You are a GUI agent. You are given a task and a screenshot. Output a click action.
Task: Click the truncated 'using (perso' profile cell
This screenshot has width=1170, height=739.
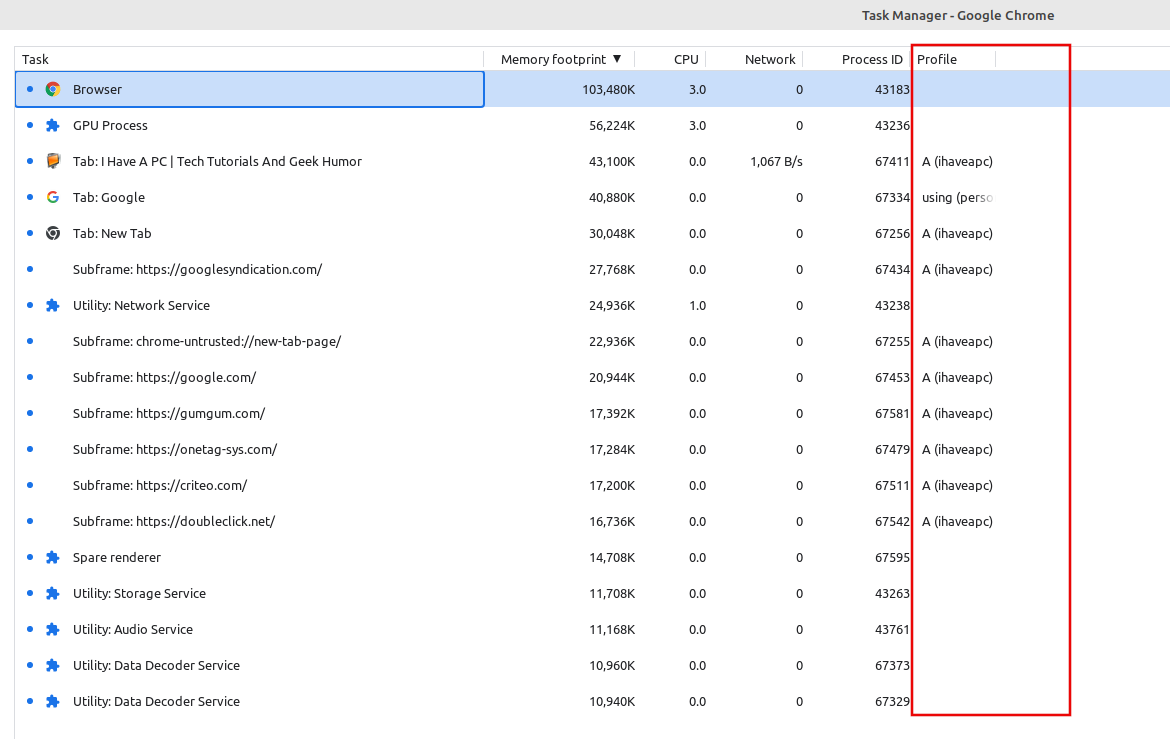click(x=957, y=197)
